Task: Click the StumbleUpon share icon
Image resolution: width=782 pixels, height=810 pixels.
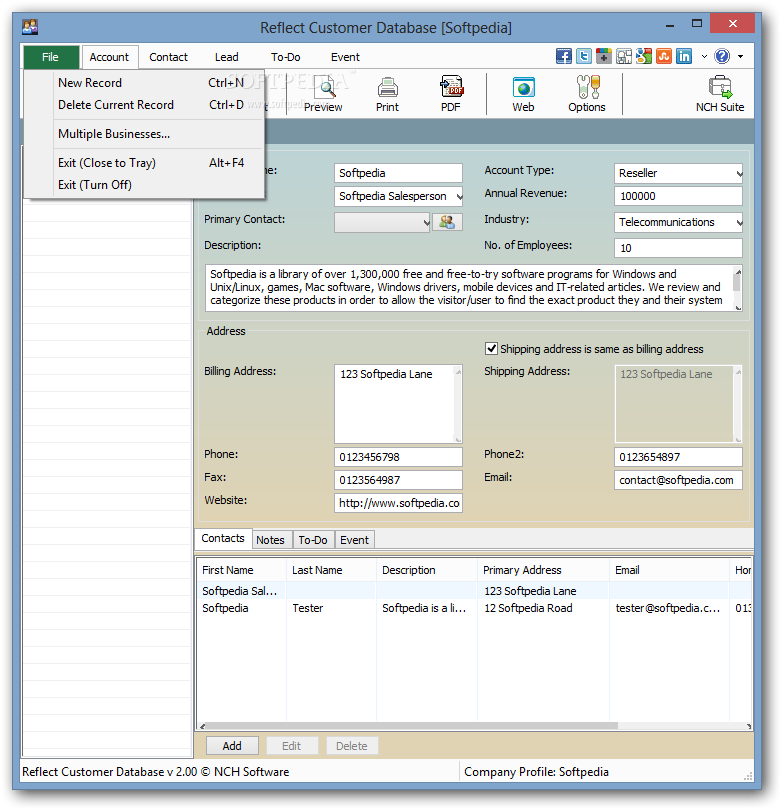Action: click(664, 56)
